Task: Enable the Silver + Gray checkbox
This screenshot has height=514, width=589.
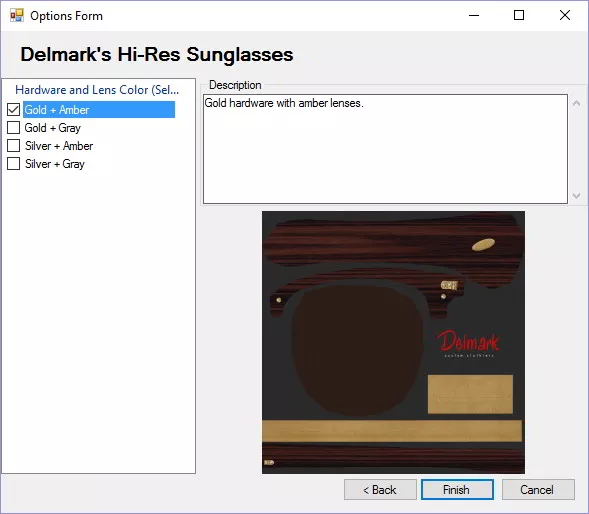Action: click(14, 164)
